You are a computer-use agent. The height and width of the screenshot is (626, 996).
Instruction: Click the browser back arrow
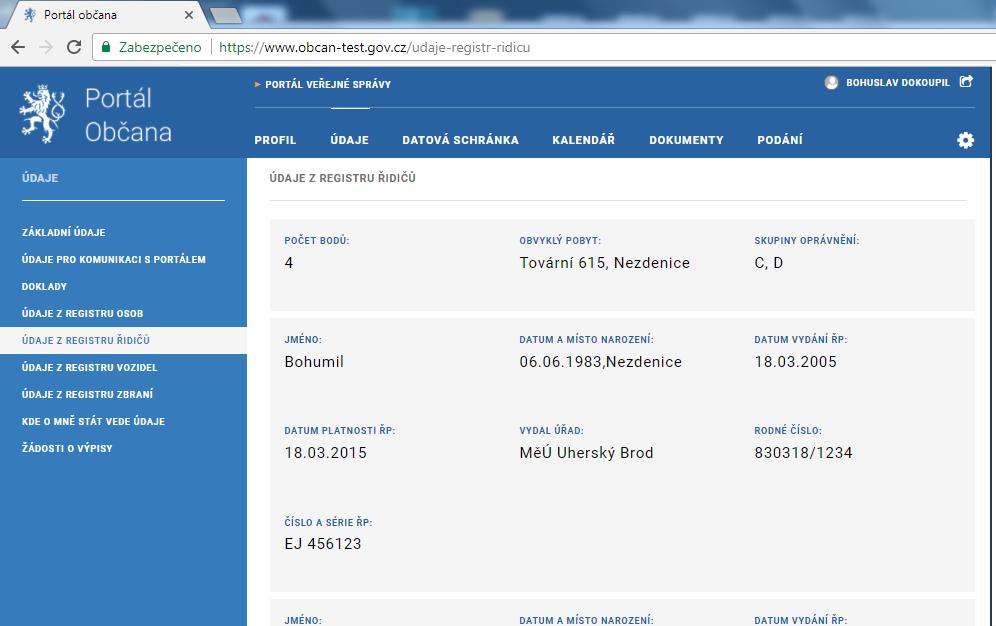pos(18,47)
